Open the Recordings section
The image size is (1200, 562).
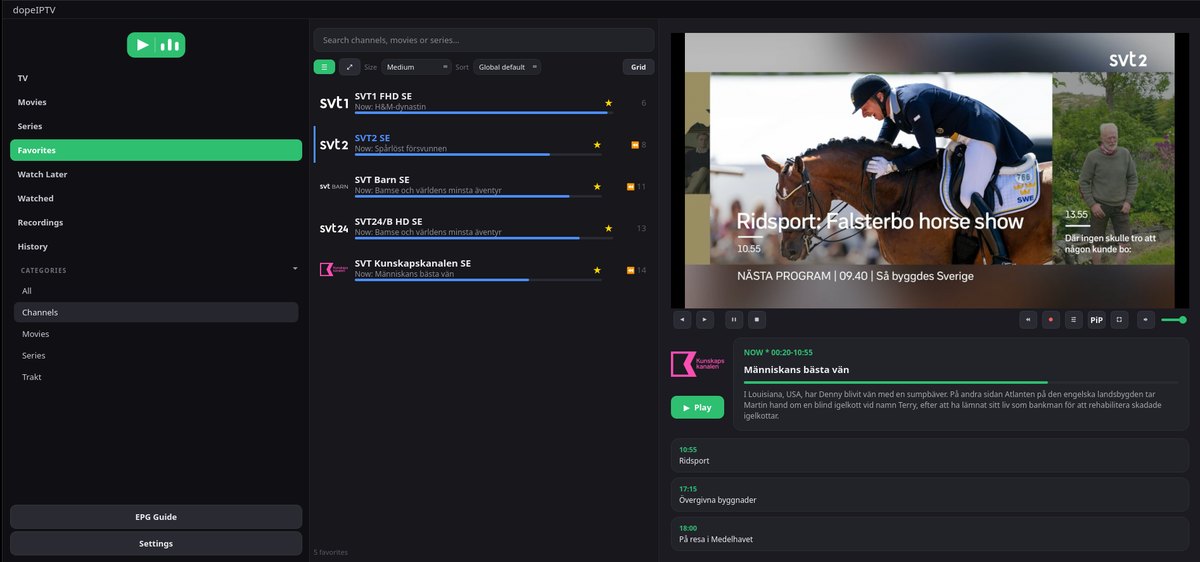click(x=156, y=222)
